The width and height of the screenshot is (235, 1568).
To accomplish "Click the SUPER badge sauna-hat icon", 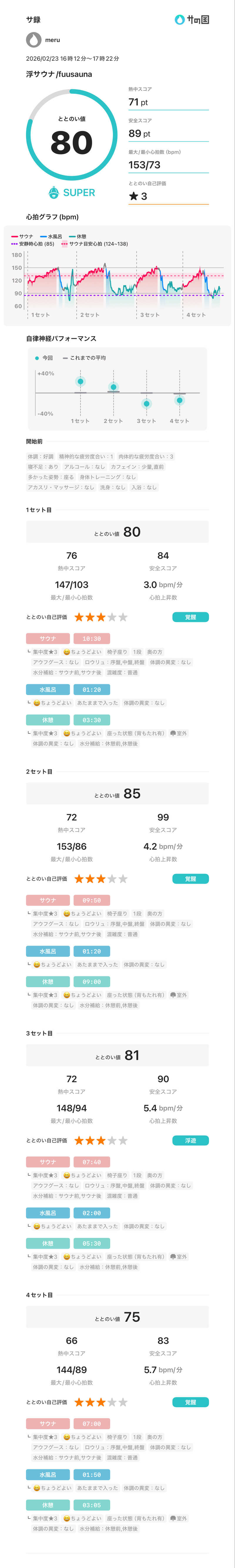I will point(54,192).
